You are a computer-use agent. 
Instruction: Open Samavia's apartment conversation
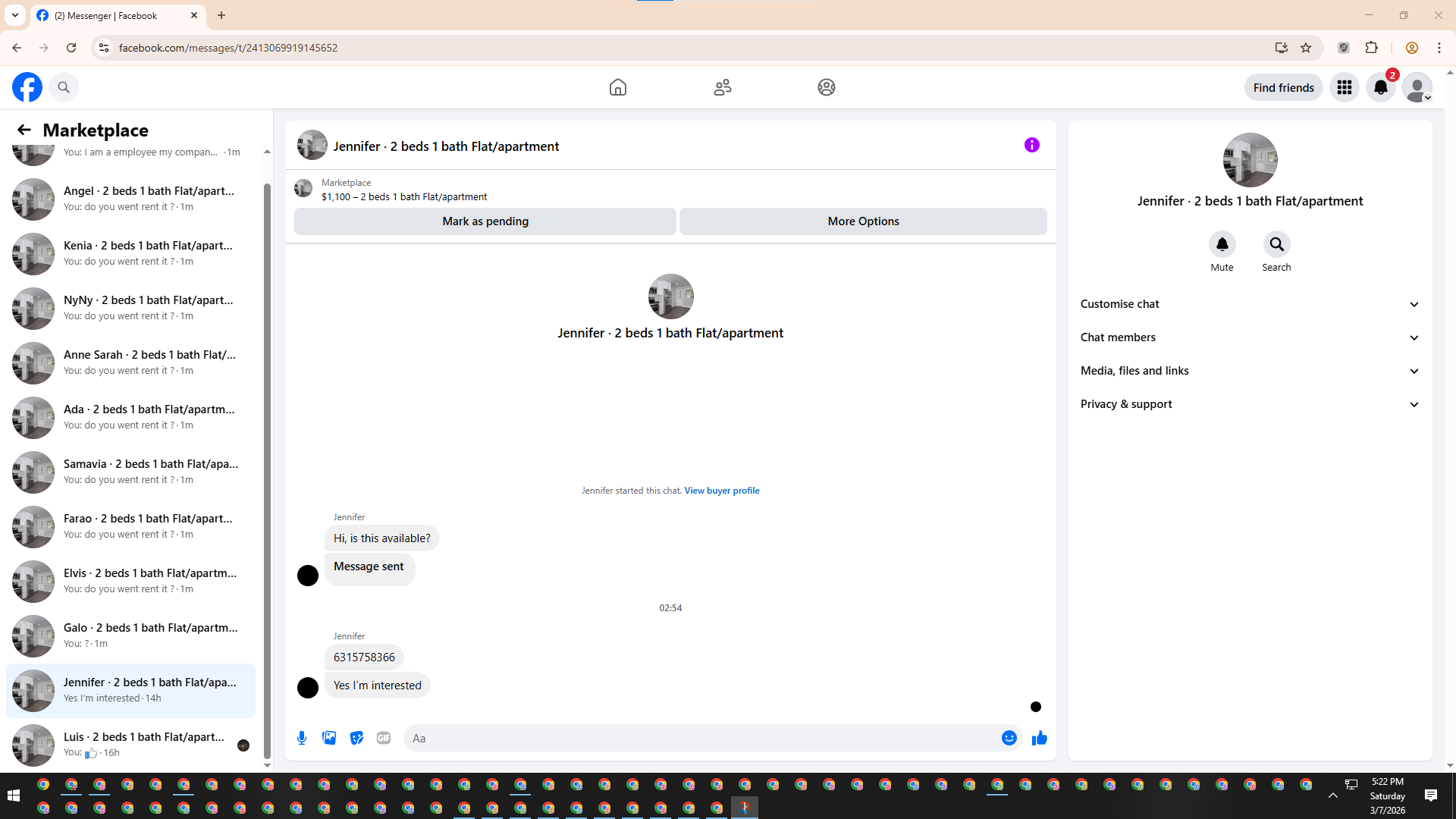[x=130, y=472]
